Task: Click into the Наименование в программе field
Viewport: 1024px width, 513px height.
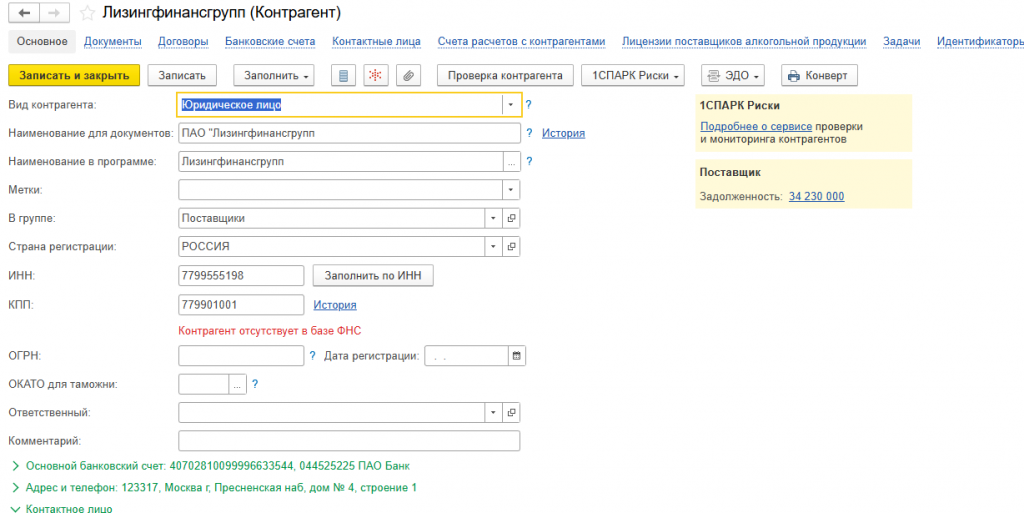Action: (x=340, y=161)
